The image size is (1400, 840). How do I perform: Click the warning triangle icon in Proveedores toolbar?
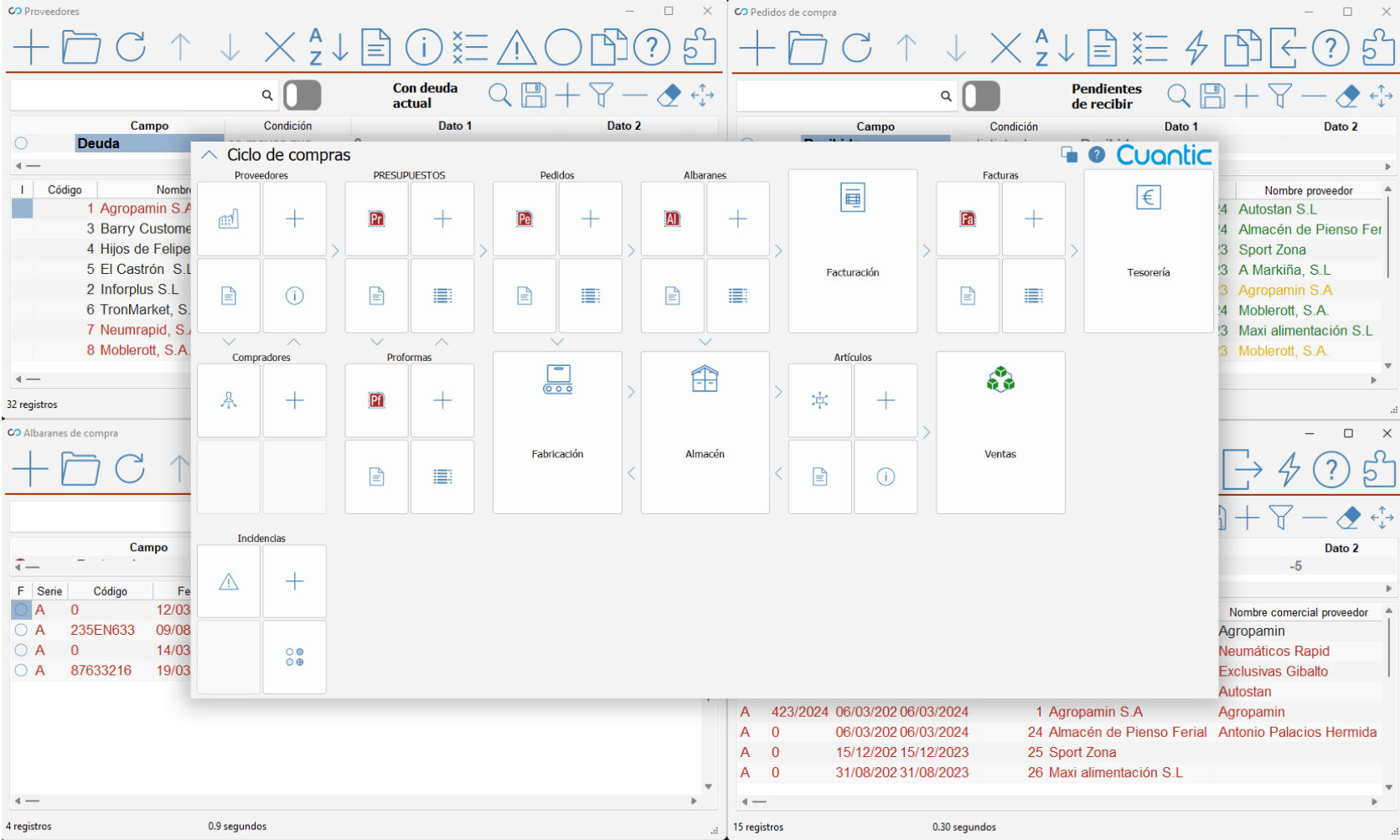[x=517, y=47]
